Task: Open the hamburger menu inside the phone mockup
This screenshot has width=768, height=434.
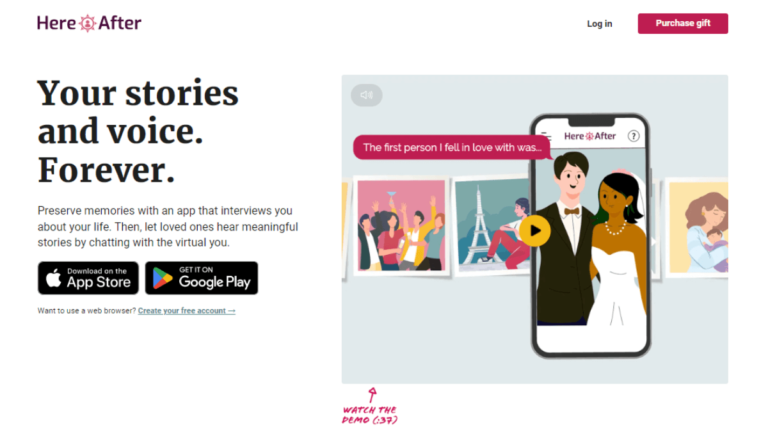Action: pos(546,137)
